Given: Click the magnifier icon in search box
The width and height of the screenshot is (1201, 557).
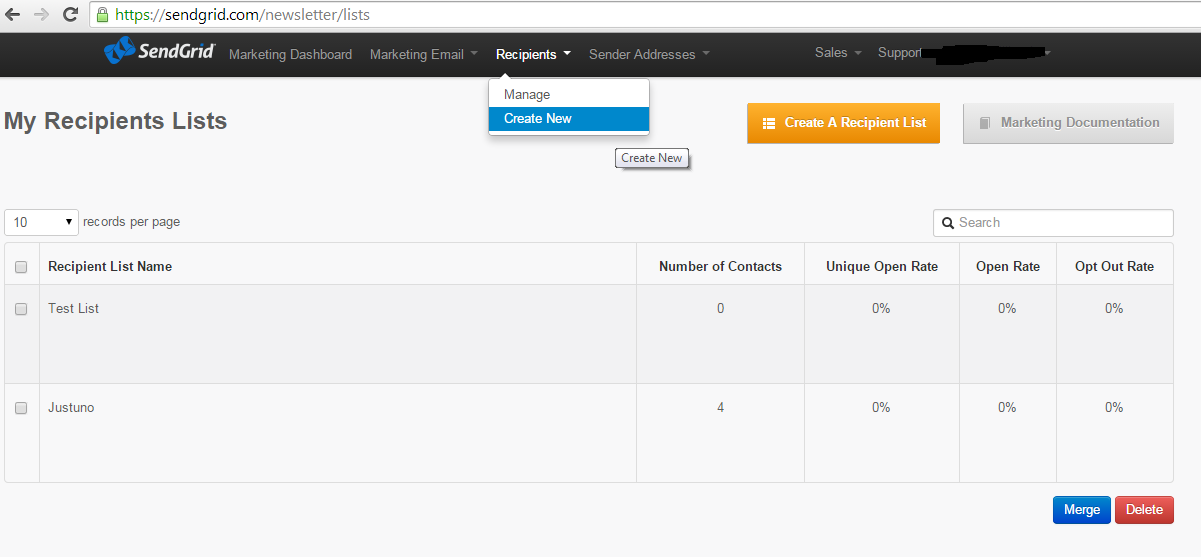Looking at the screenshot, I should coord(947,223).
